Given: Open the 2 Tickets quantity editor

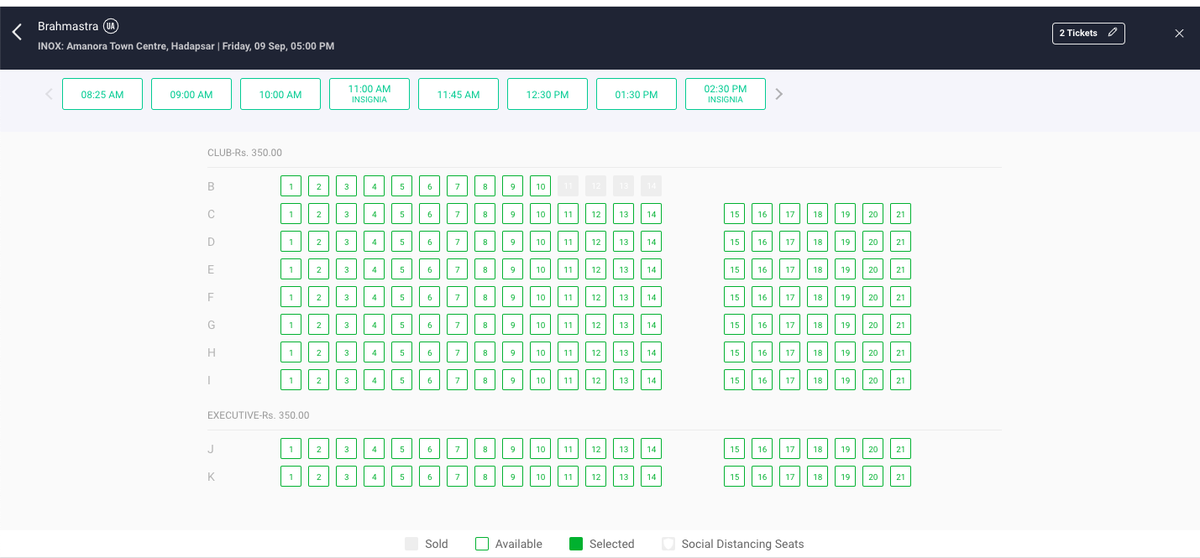Looking at the screenshot, I should coord(1088,33).
